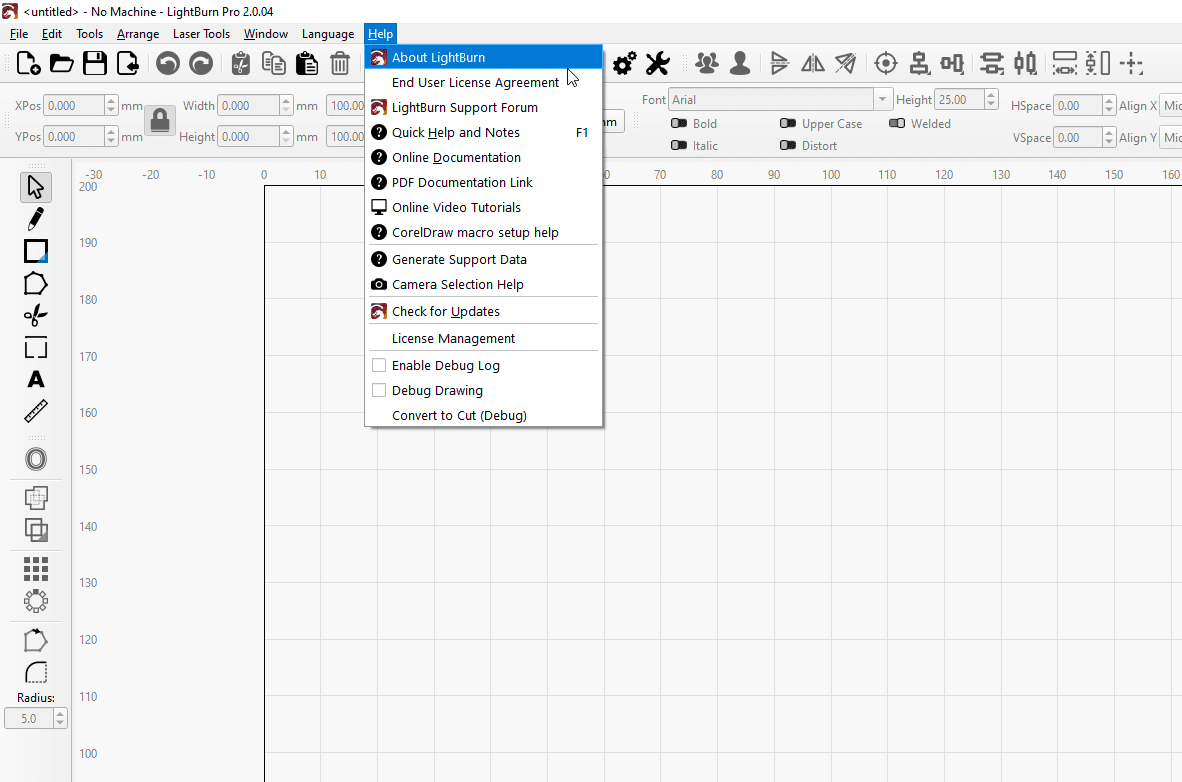Select the Measure ruler tool

[x=35, y=412]
